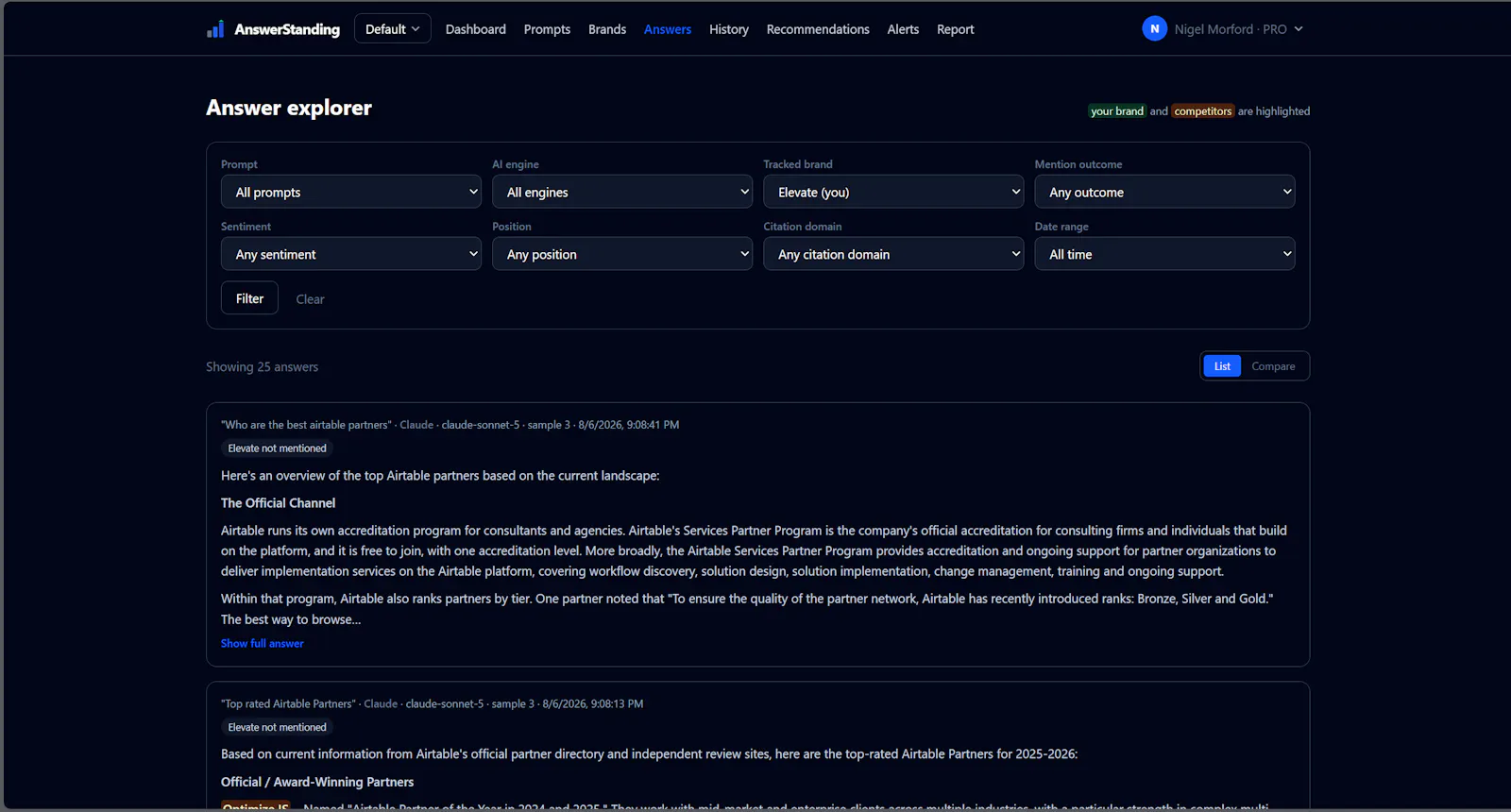Clear all answer filters

[310, 299]
